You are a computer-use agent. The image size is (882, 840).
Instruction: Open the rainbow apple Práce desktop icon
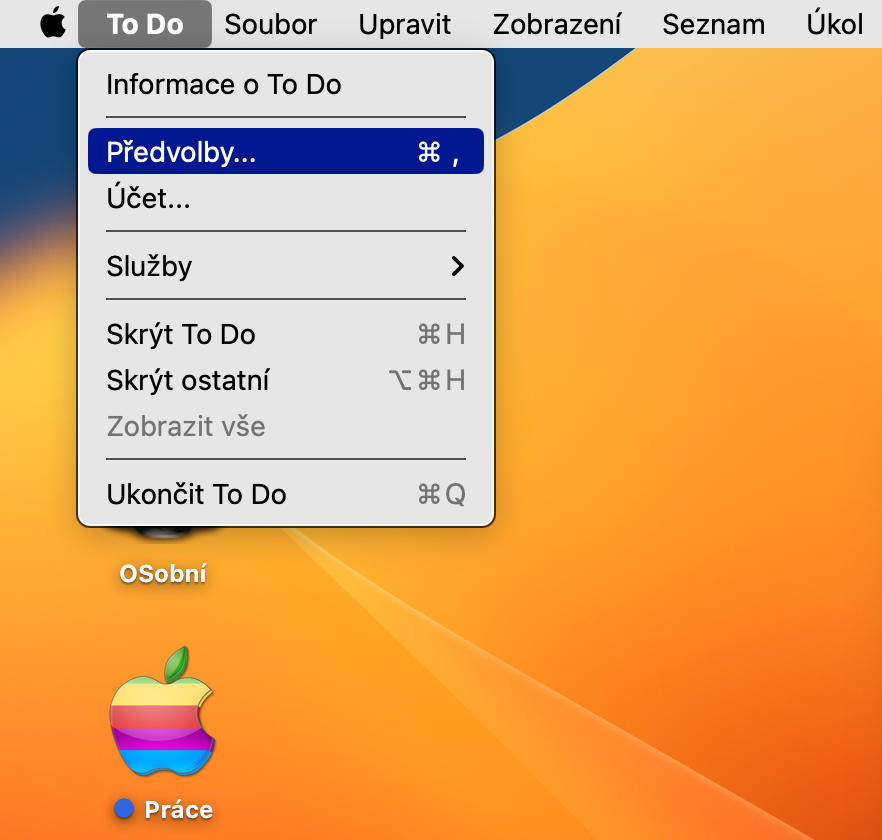(163, 712)
